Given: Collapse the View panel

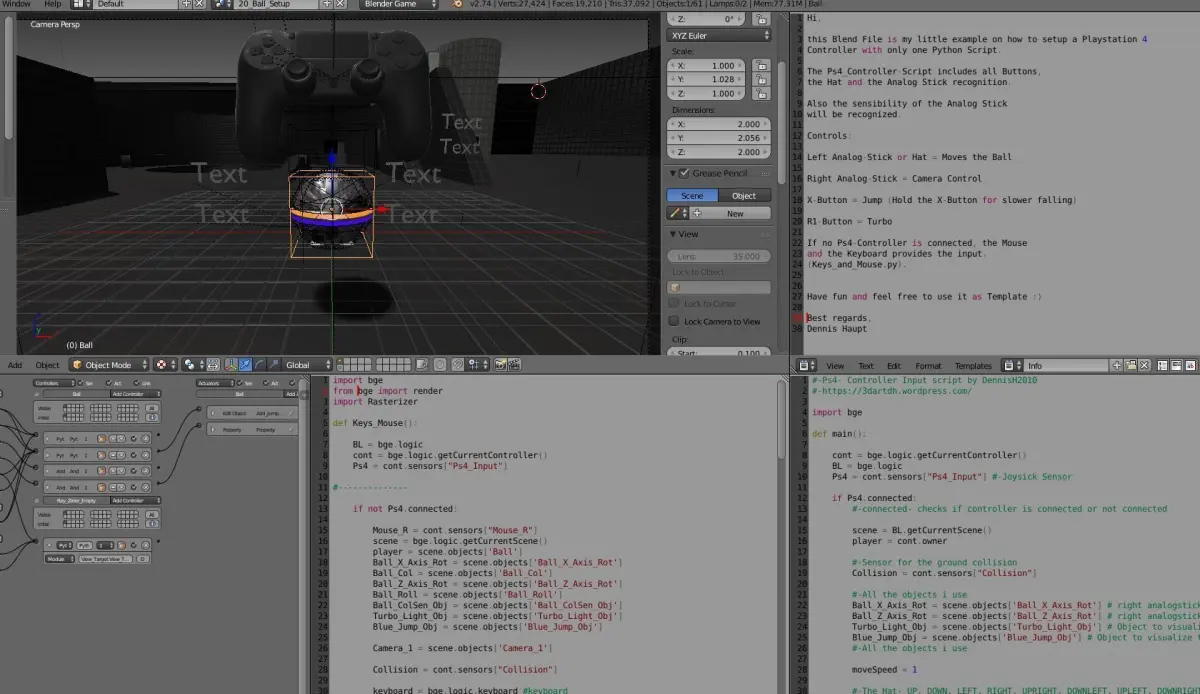Looking at the screenshot, I should click(x=673, y=234).
